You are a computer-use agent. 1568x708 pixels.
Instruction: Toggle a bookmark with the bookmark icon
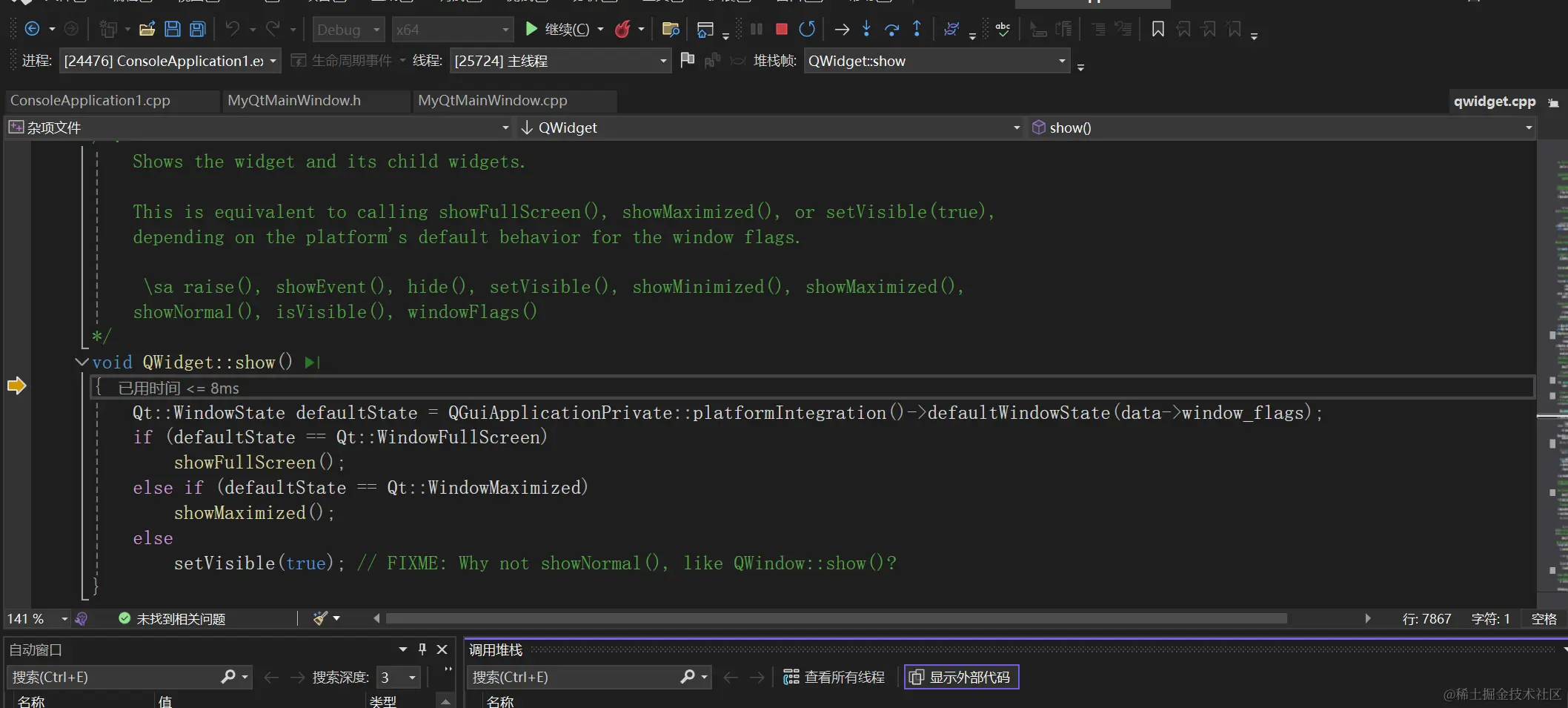point(1158,29)
